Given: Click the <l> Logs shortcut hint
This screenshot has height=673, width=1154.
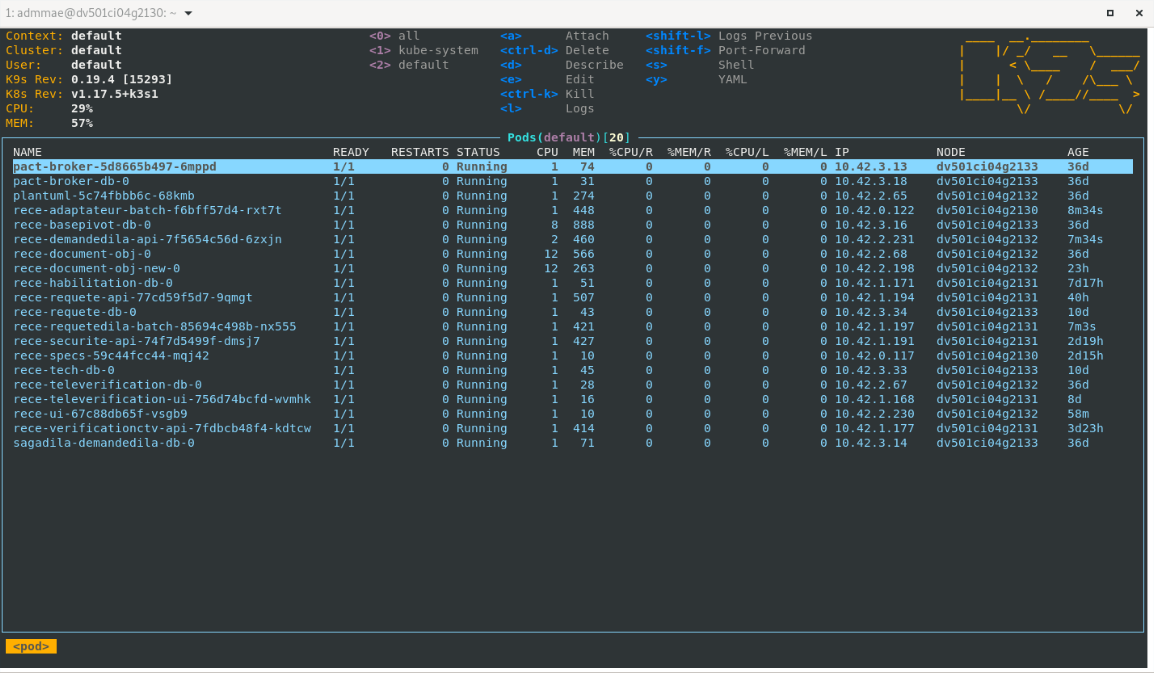Looking at the screenshot, I should click(x=548, y=109).
